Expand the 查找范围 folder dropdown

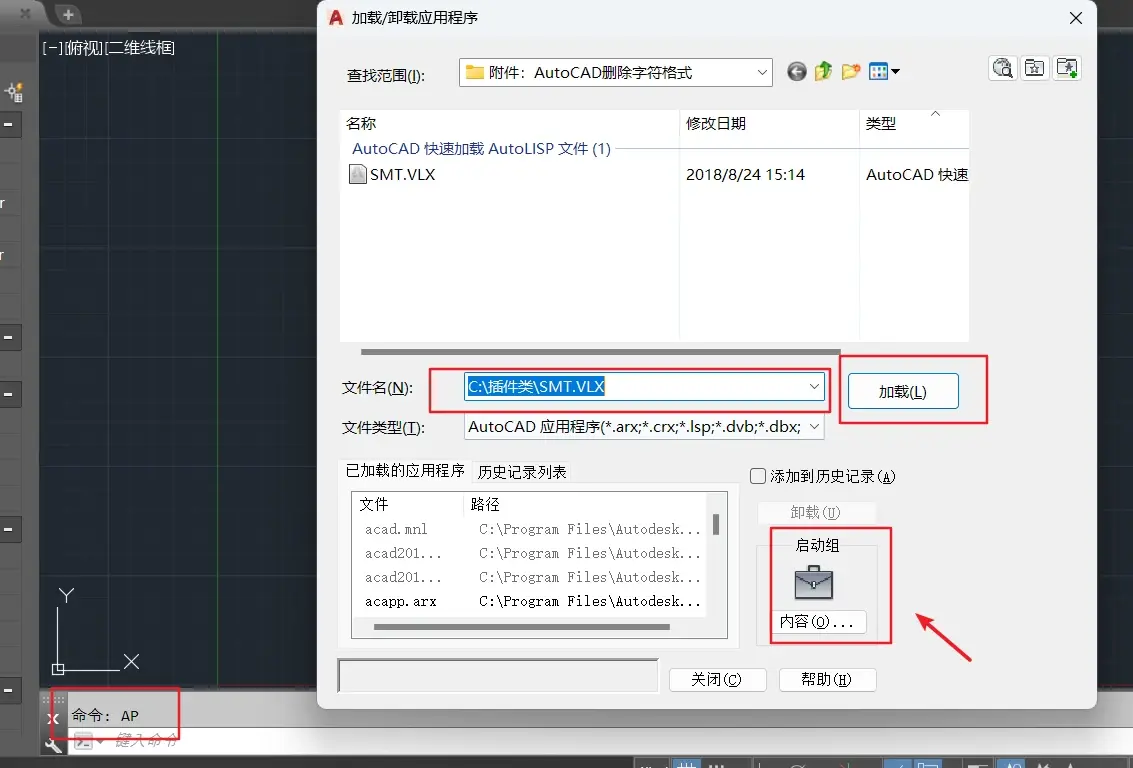point(762,72)
